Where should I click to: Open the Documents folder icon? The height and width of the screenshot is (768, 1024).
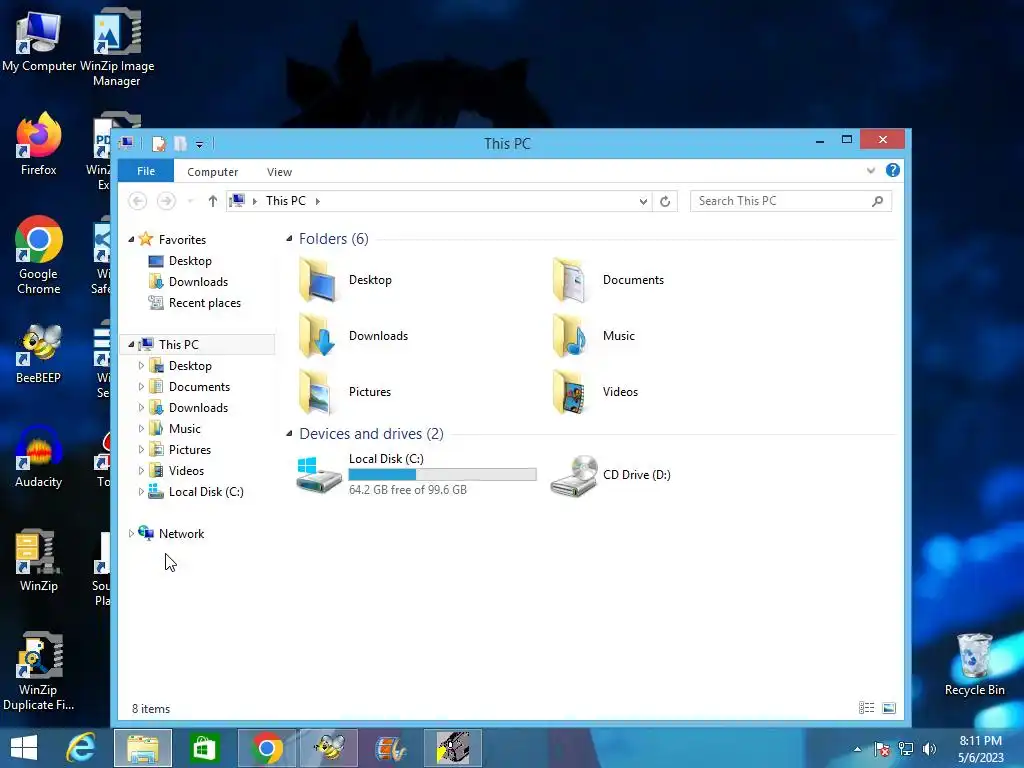(571, 280)
